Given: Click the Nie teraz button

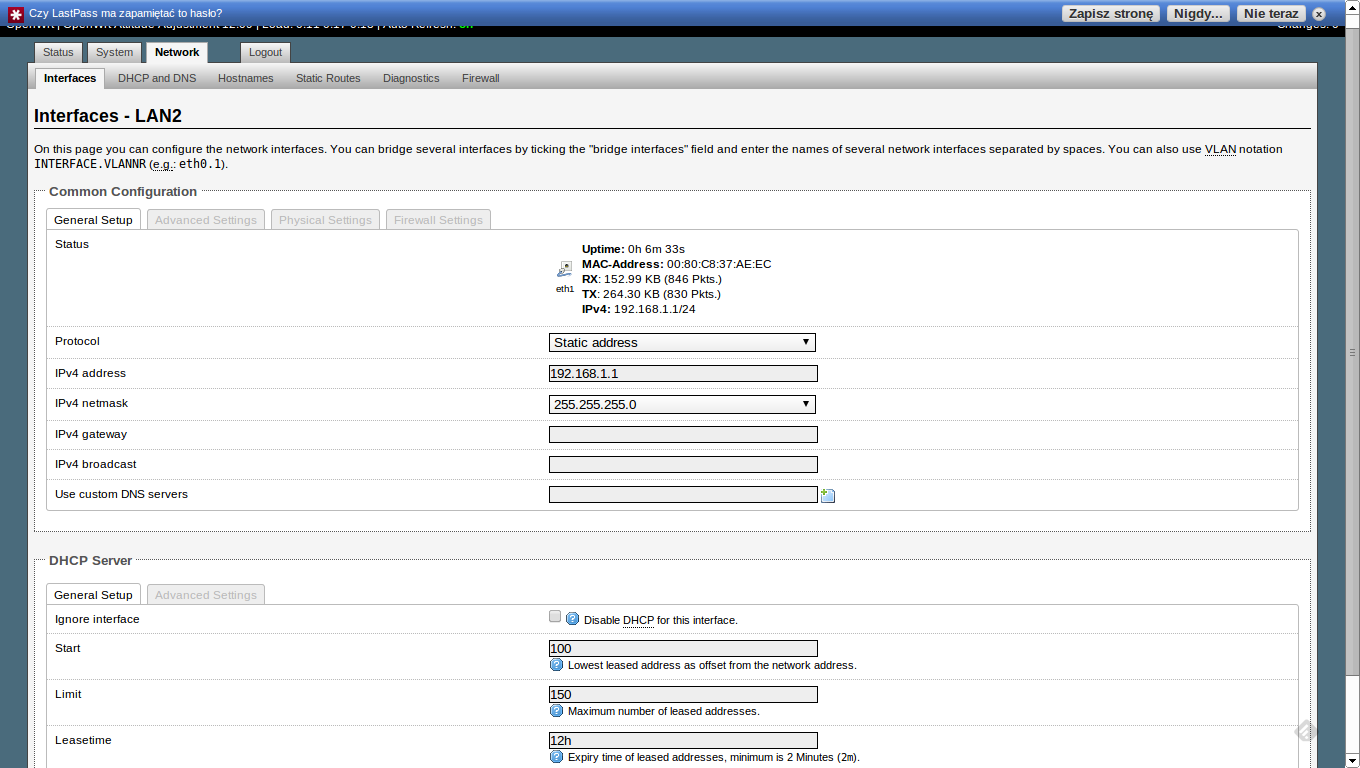Looking at the screenshot, I should point(1270,14).
